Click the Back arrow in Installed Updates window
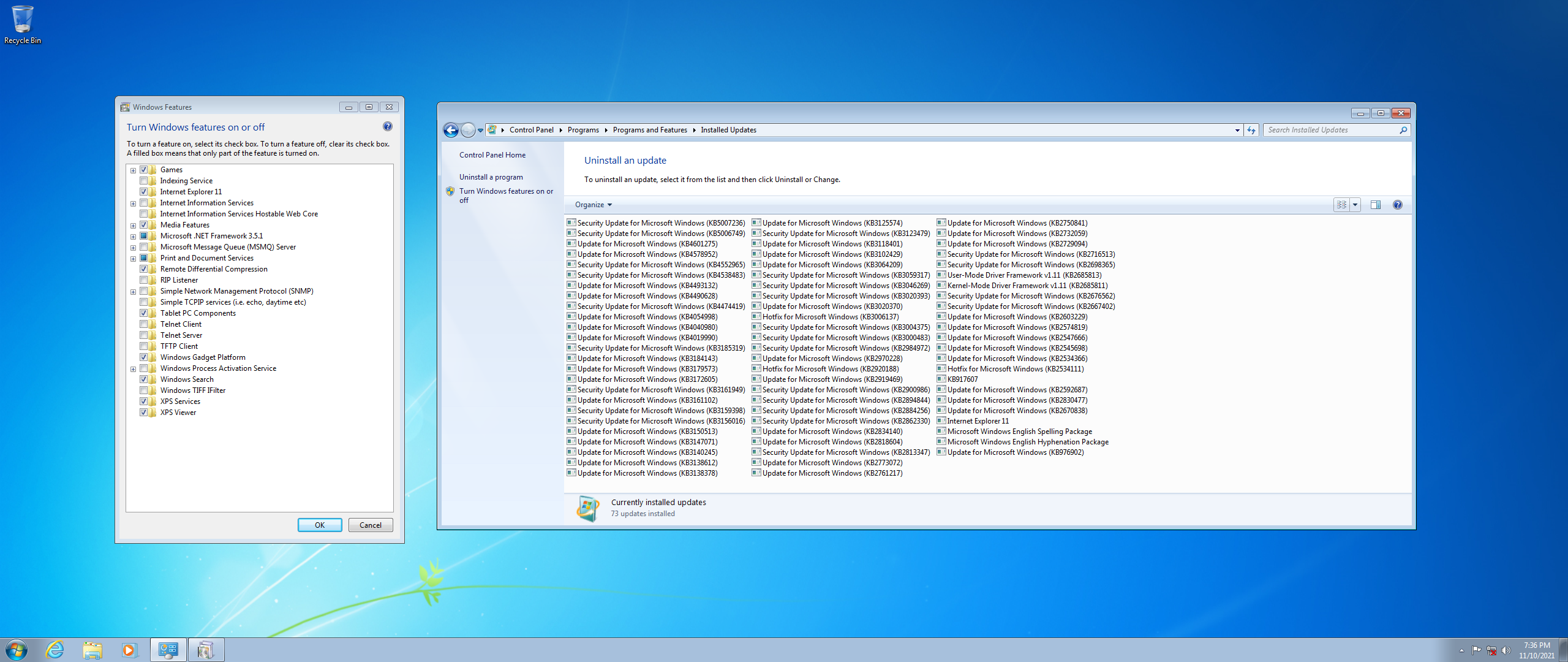Viewport: 1568px width, 662px height. (451, 130)
